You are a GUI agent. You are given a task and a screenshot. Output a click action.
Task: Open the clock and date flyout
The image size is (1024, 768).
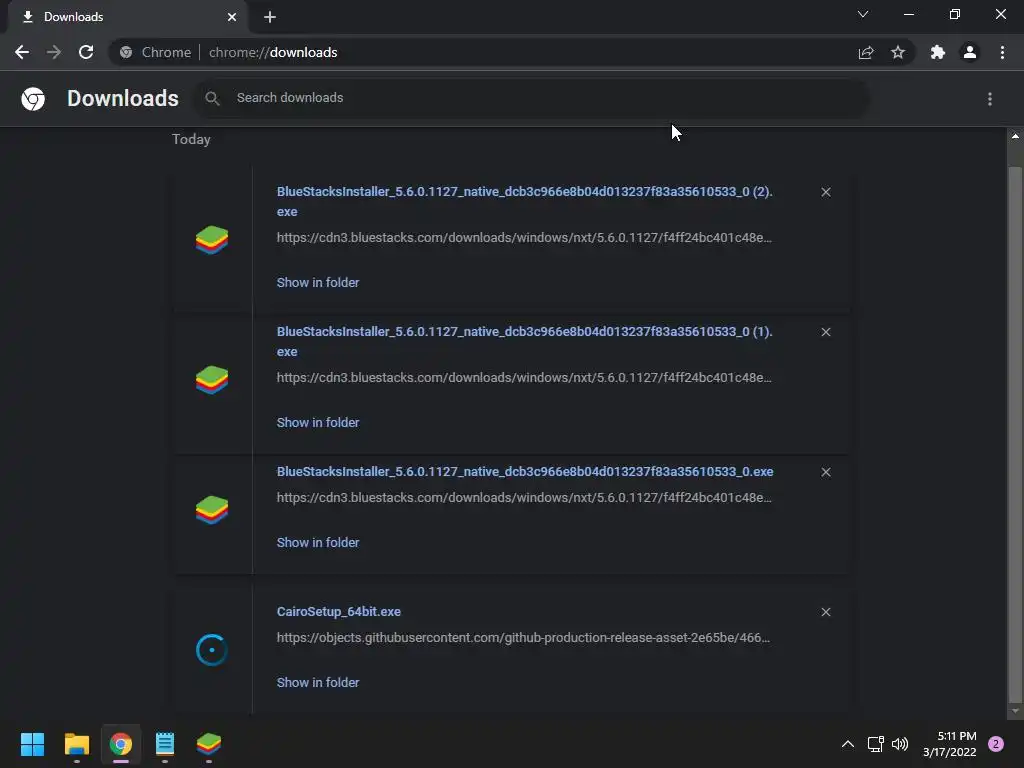[950, 744]
